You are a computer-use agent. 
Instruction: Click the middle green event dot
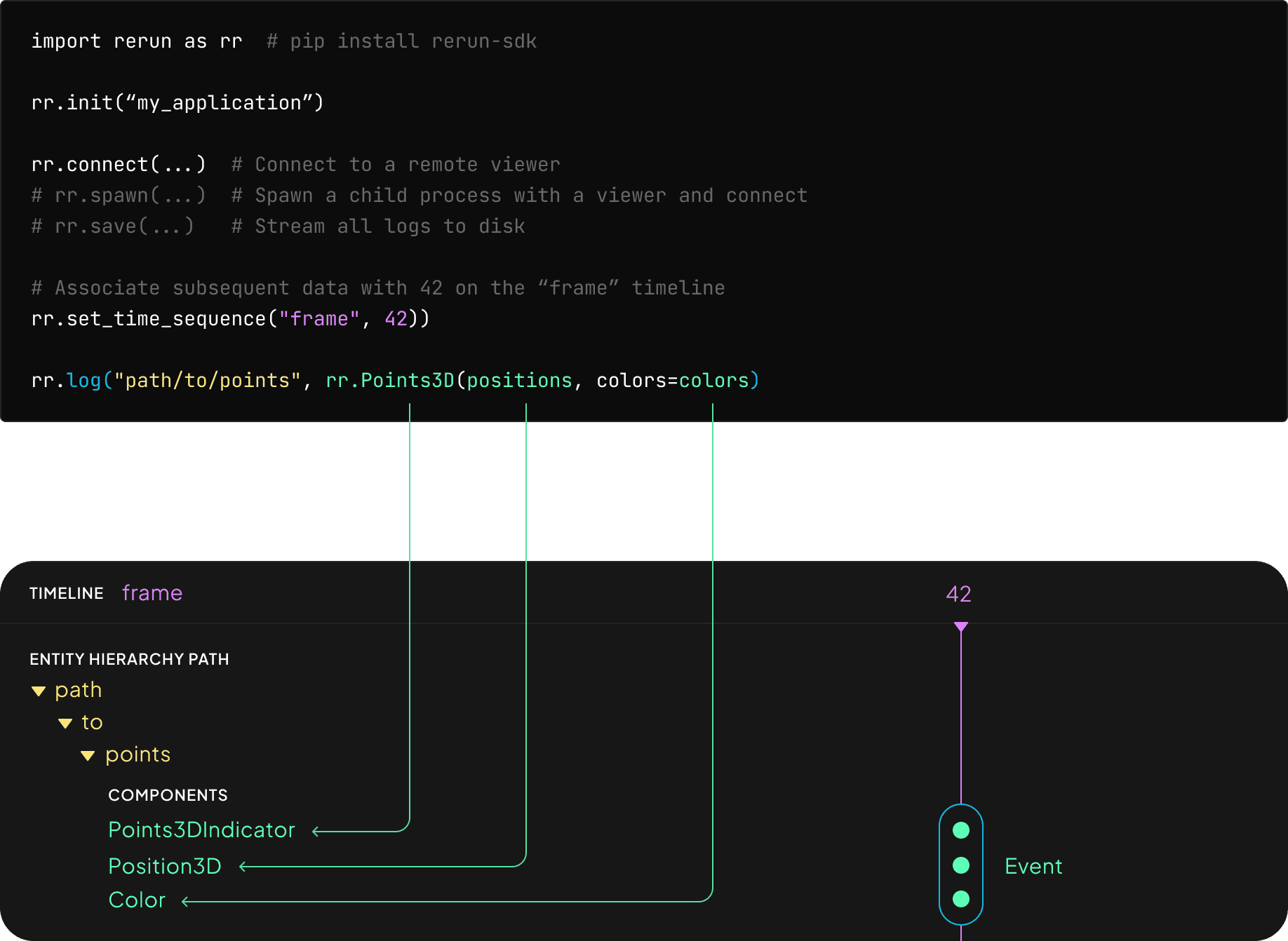click(x=961, y=866)
